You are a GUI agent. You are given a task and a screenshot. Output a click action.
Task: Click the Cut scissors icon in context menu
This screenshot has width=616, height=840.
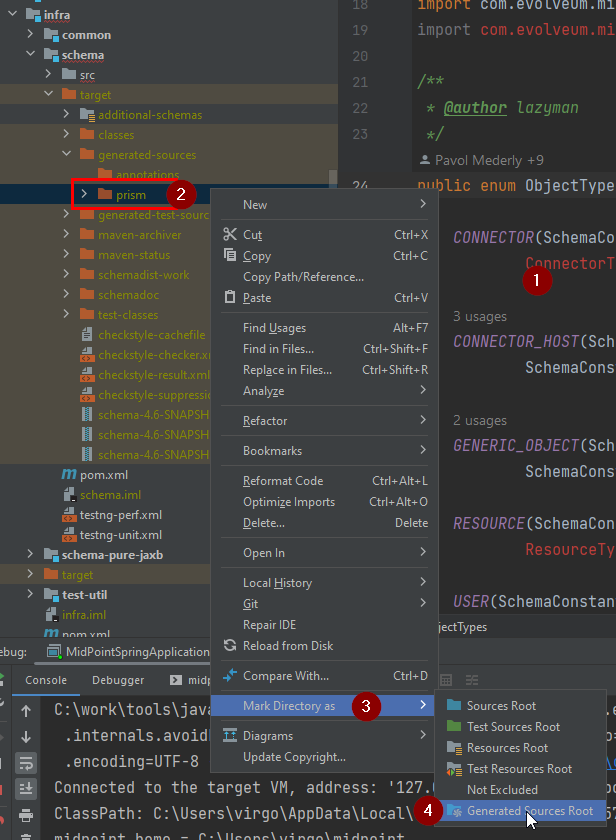pos(229,235)
